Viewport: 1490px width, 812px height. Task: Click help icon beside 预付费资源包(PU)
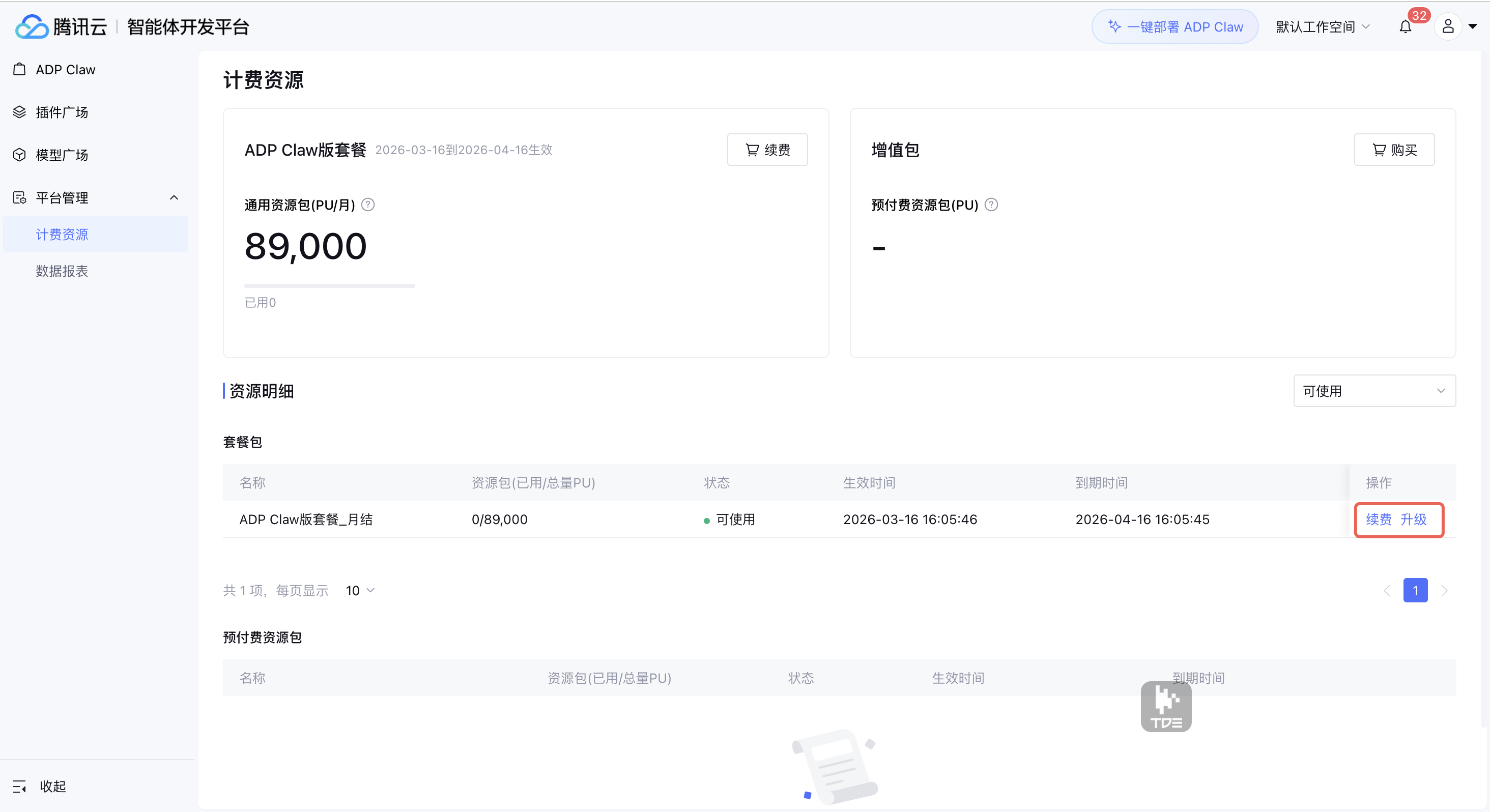pyautogui.click(x=991, y=205)
